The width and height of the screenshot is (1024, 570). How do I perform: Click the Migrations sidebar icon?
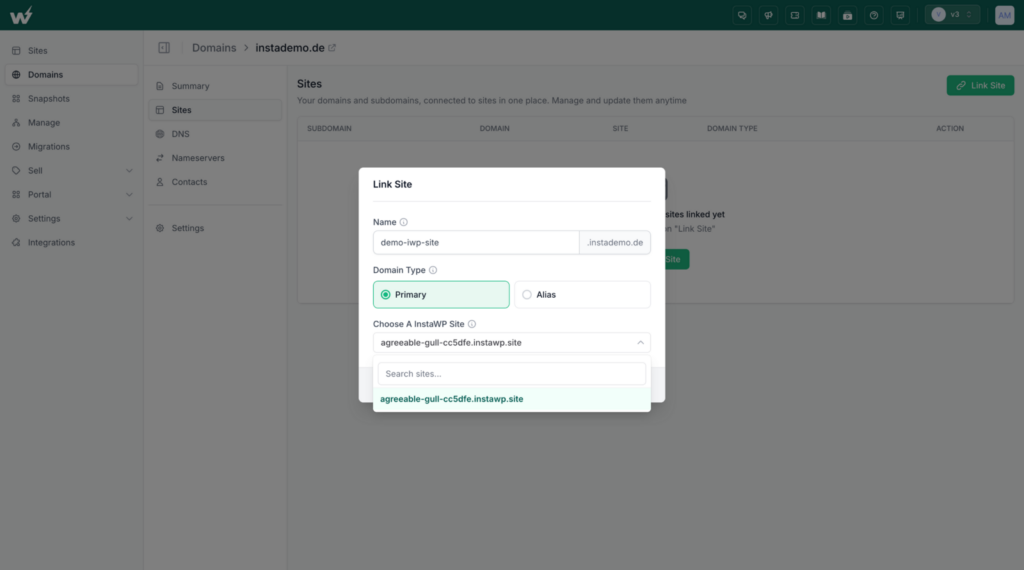[16, 146]
